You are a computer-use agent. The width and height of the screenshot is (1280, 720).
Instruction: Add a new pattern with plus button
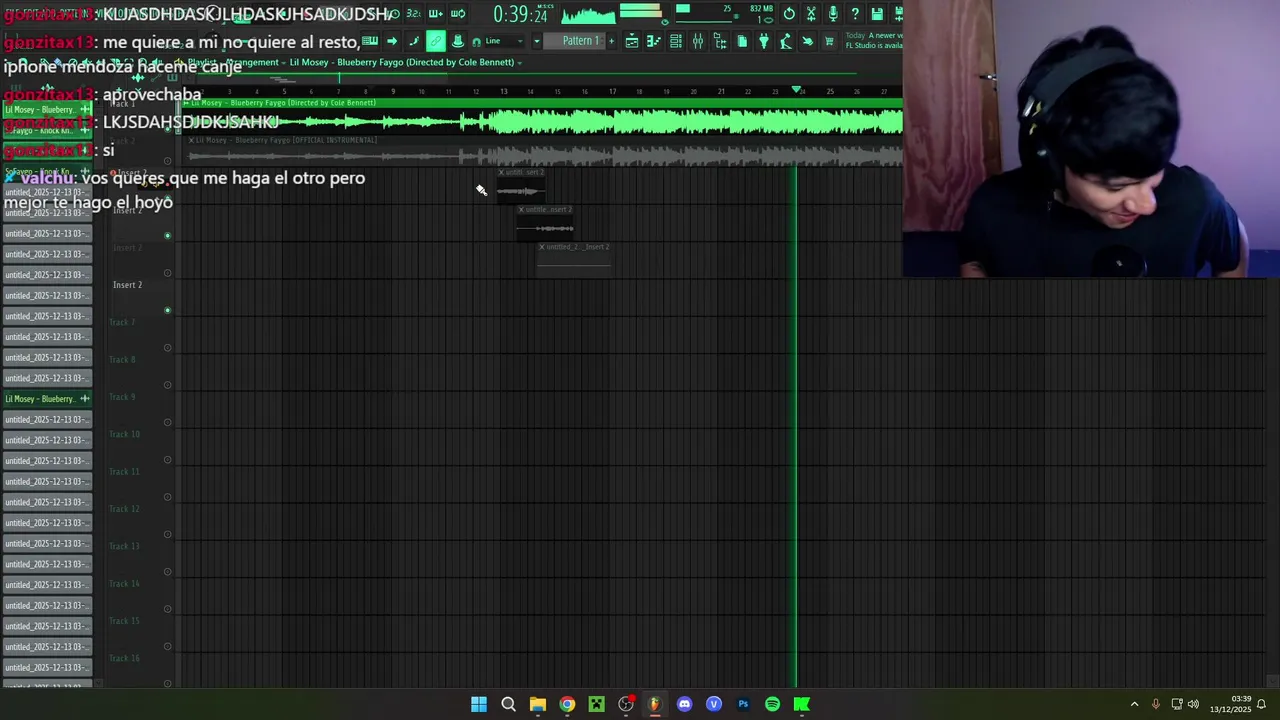pos(611,41)
